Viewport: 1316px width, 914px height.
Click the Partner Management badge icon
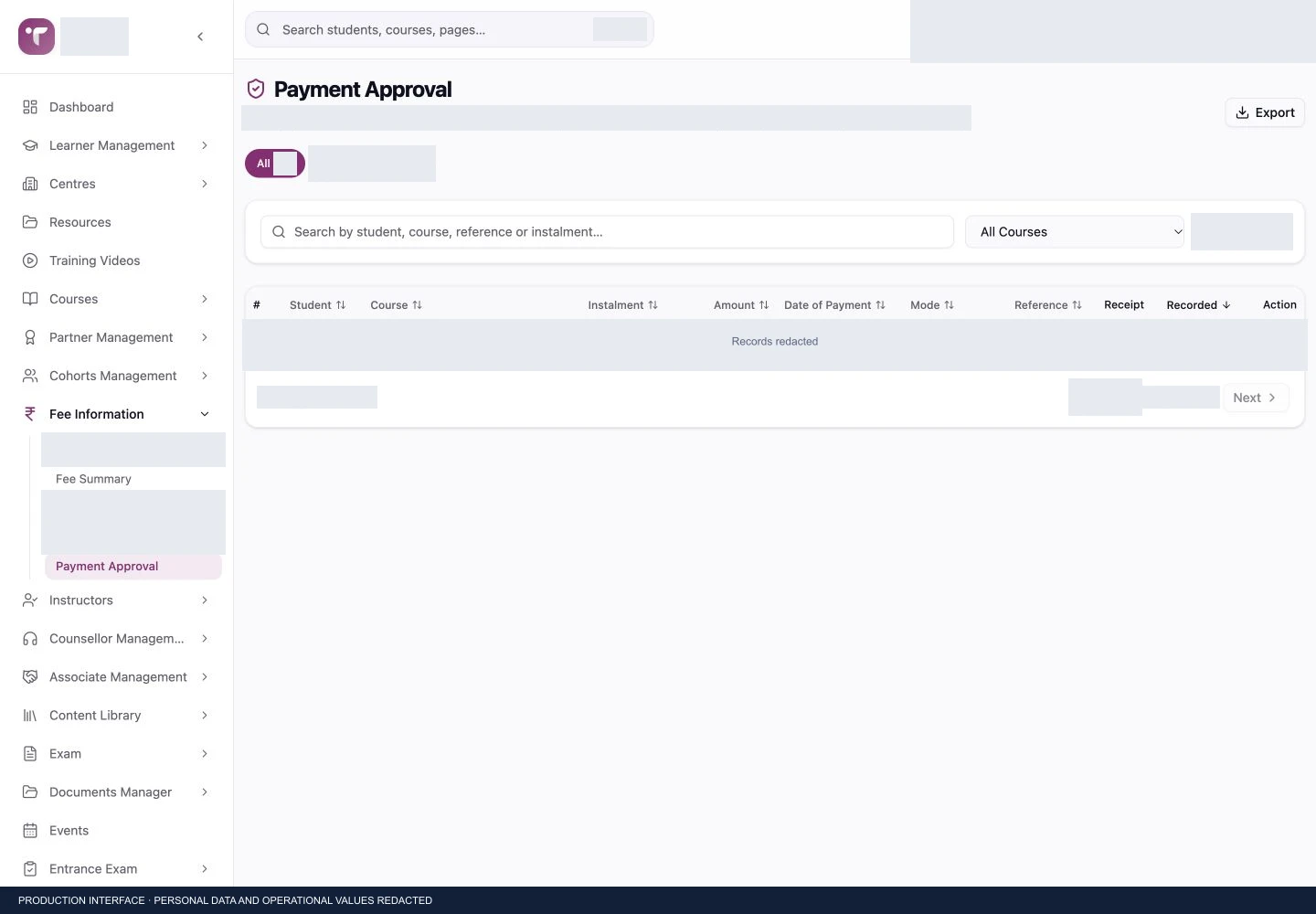30,337
